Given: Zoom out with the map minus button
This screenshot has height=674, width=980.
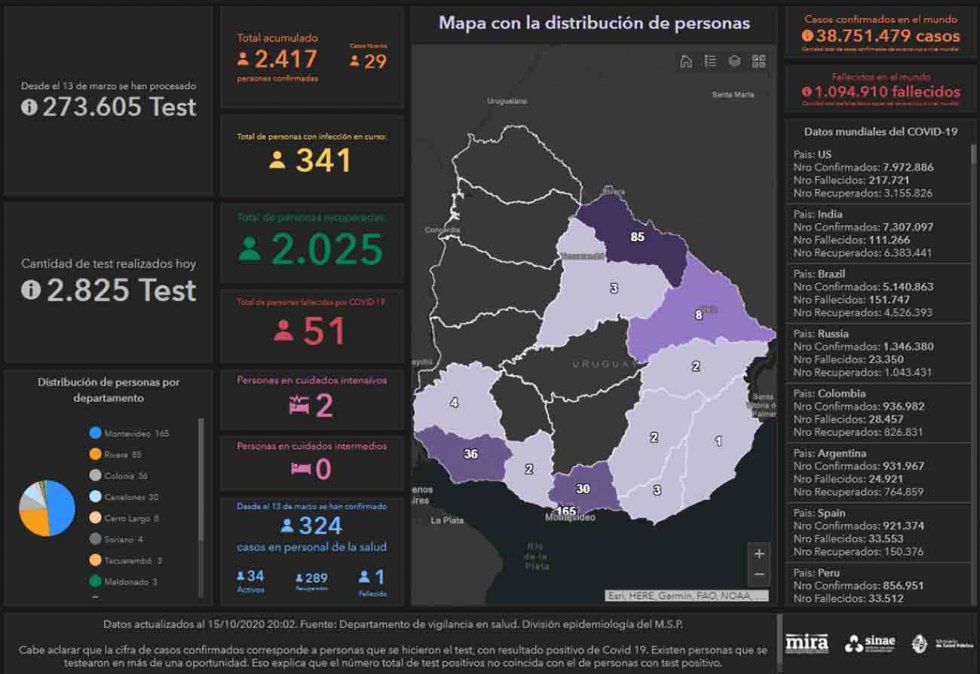Looking at the screenshot, I should coord(759,575).
